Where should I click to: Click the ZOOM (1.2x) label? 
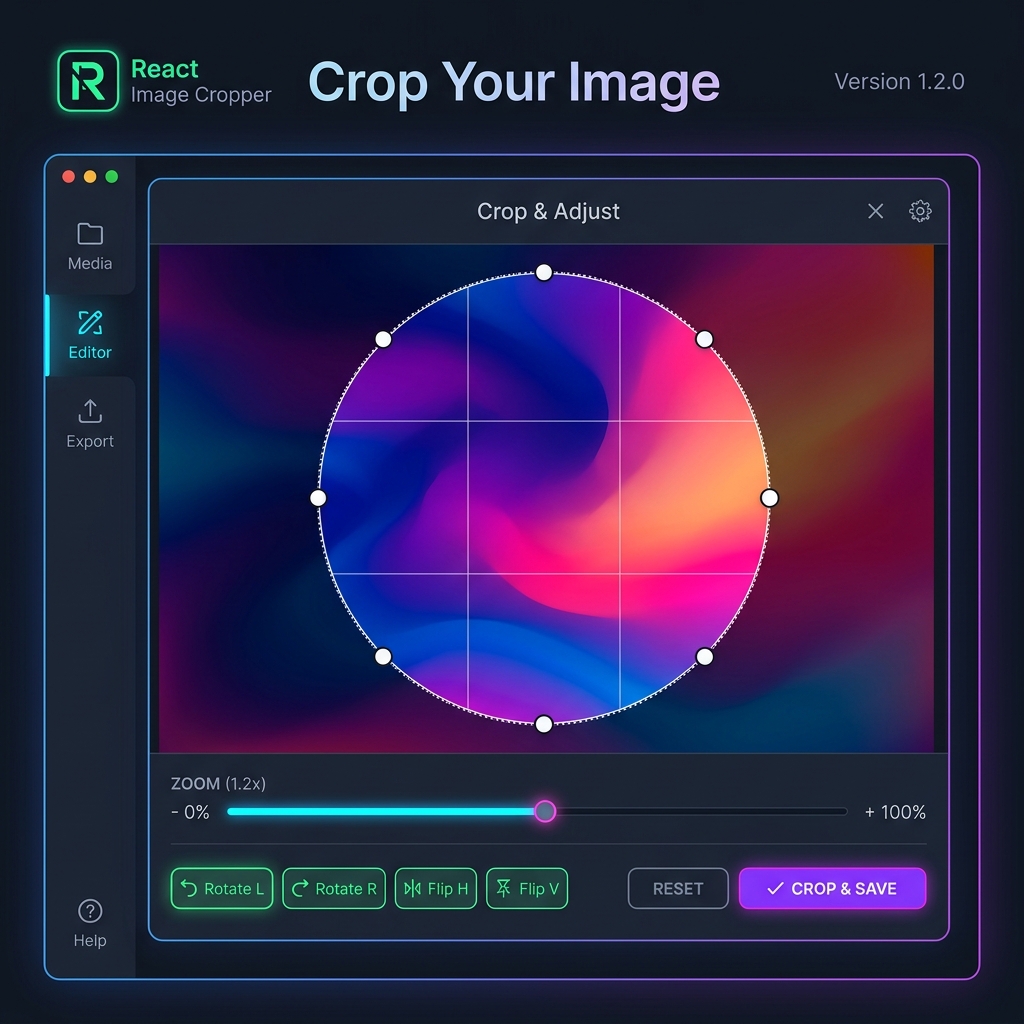coord(218,783)
